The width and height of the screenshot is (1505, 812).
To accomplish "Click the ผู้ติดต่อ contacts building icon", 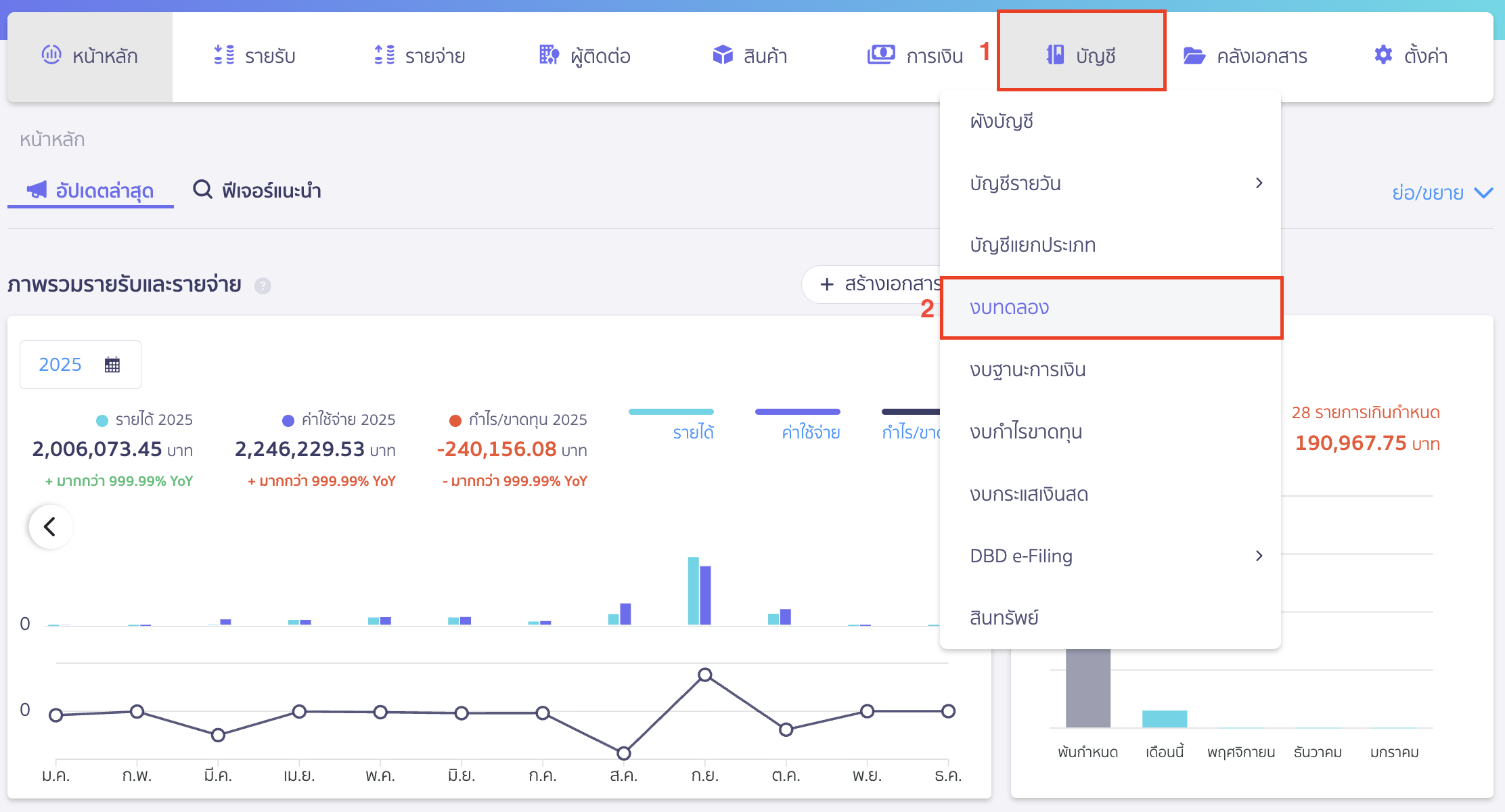I will point(549,55).
